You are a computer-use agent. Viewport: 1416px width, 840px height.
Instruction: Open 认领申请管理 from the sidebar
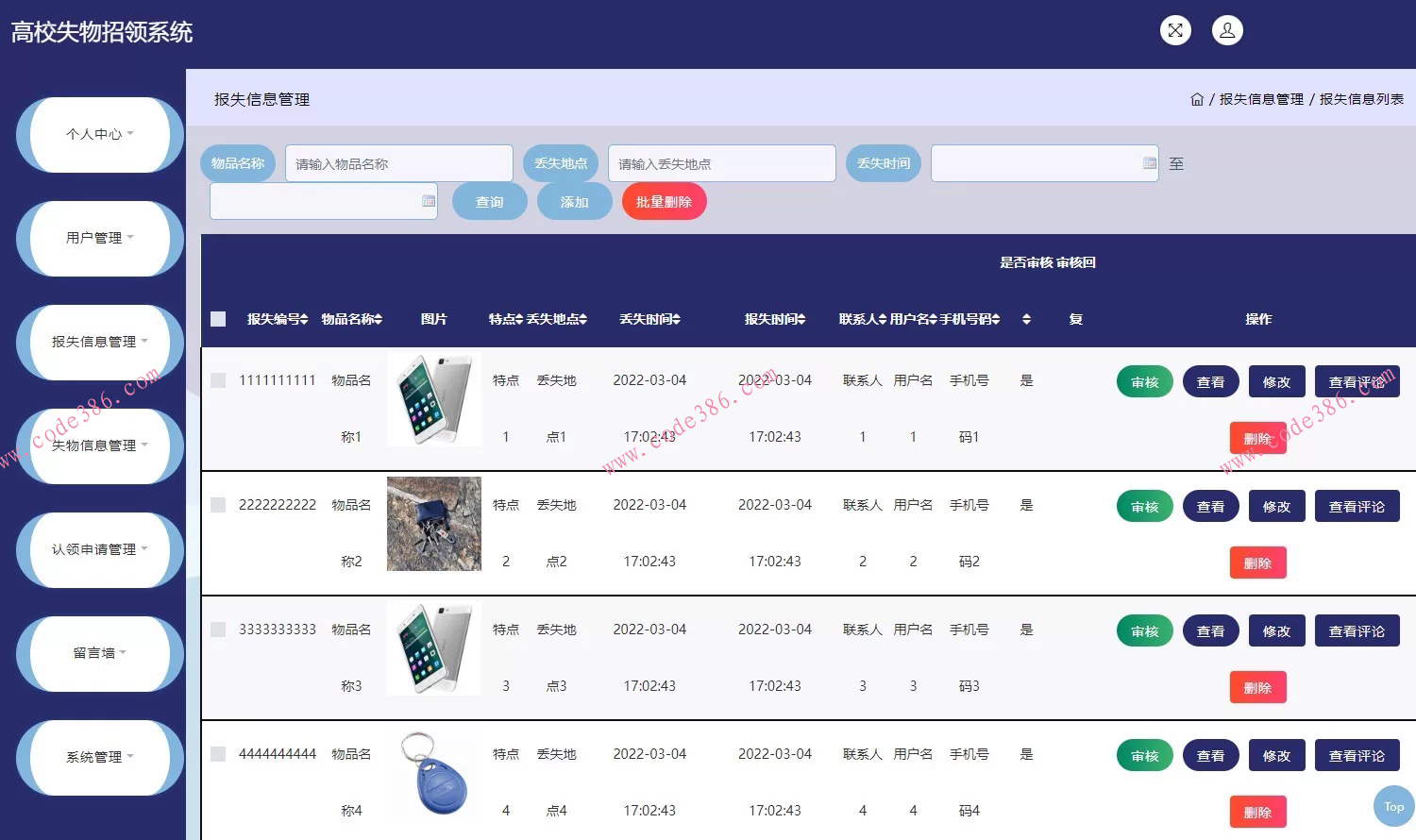pyautogui.click(x=98, y=549)
